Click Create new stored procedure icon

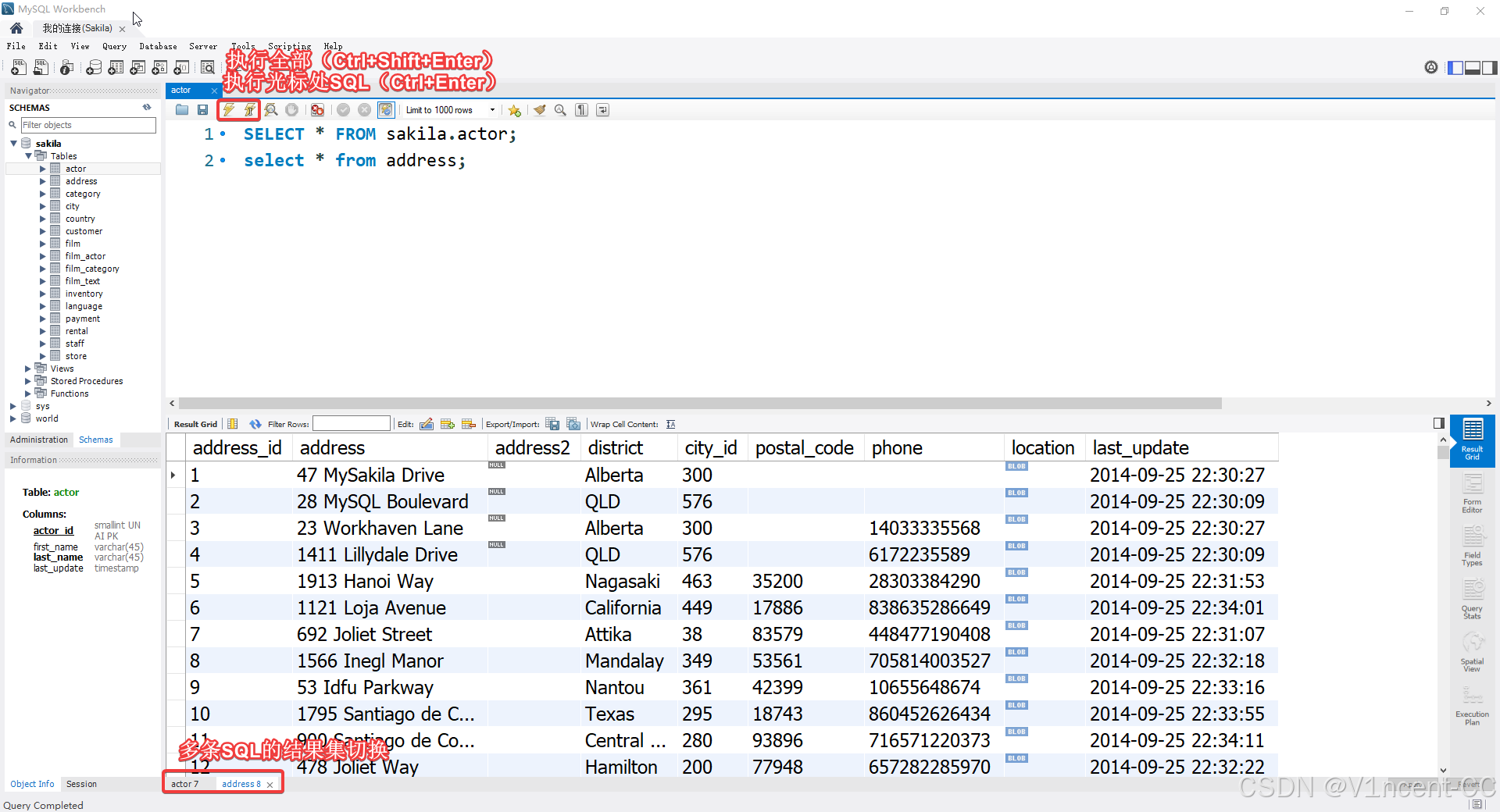click(159, 68)
